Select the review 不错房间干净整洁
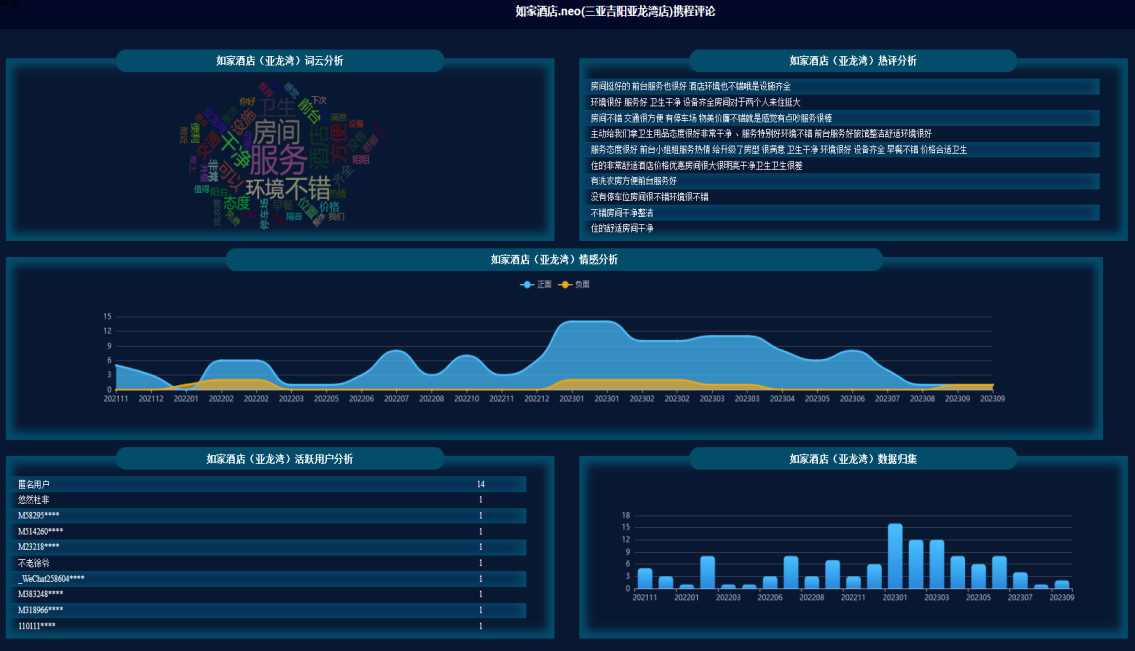Screen dimensions: 1135x651 point(622,213)
